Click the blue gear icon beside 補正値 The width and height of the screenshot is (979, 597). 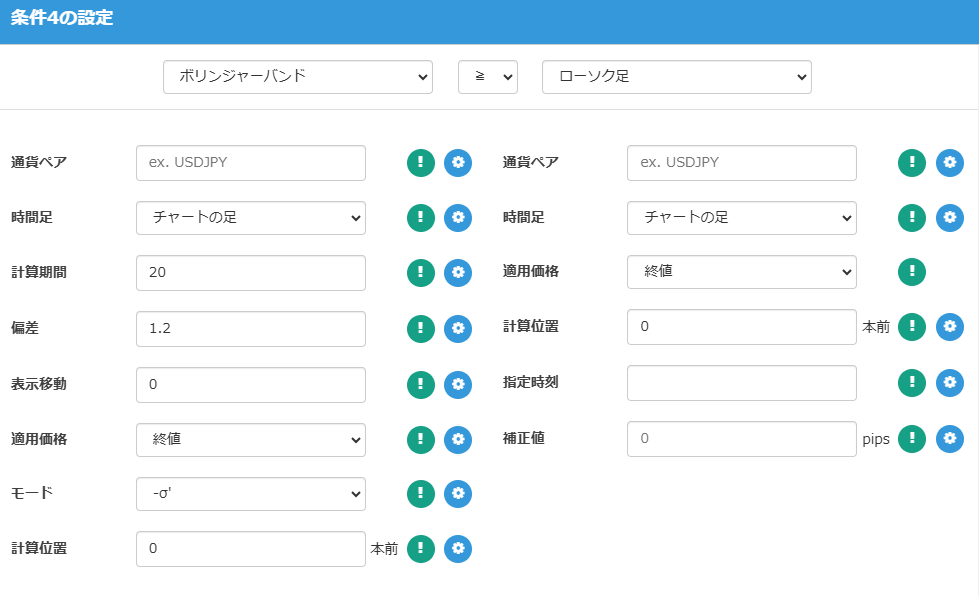[x=950, y=439]
